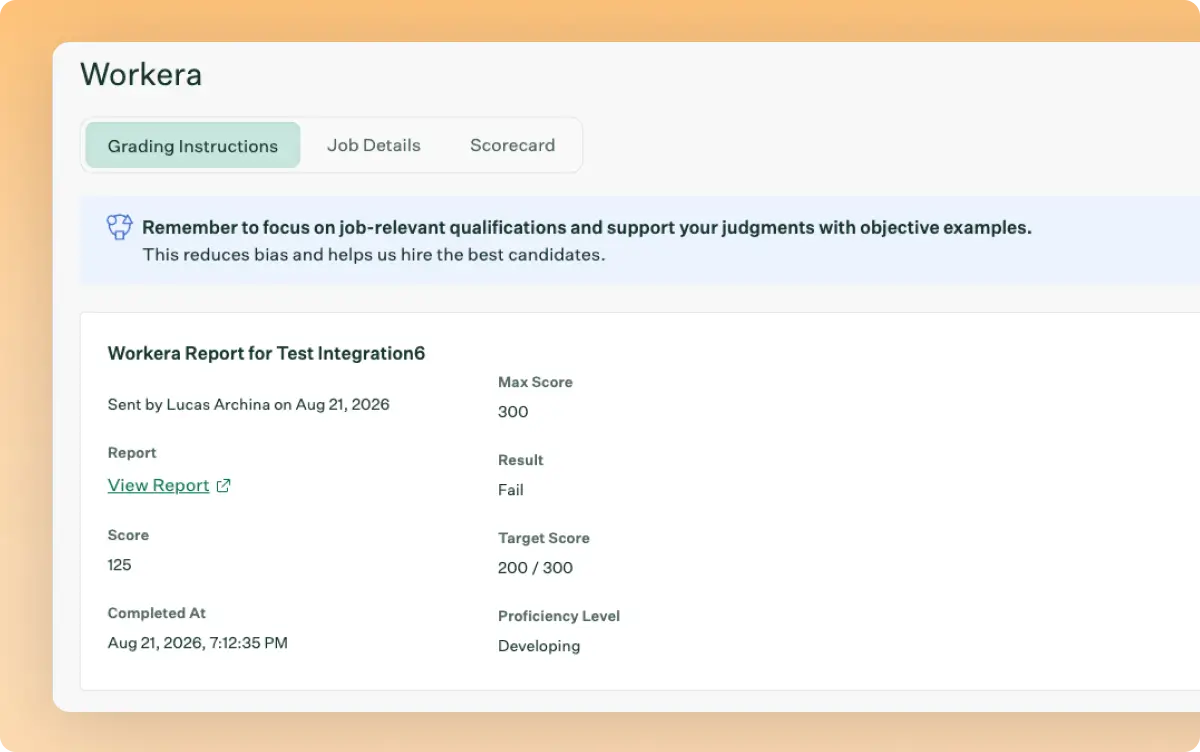1200x752 pixels.
Task: Click the "Score" field label
Action: (128, 535)
